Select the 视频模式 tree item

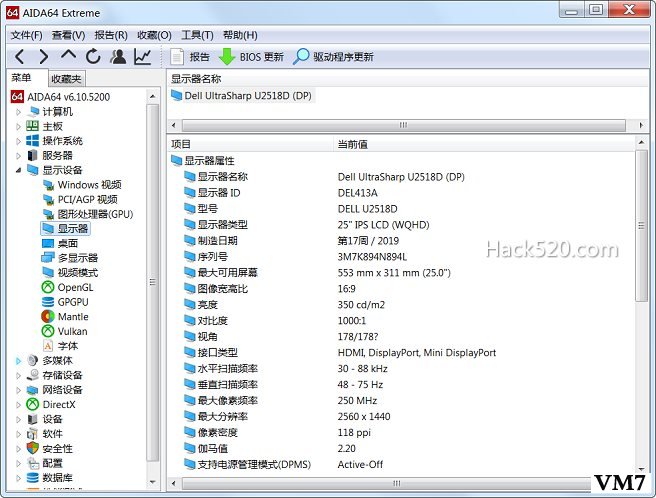pyautogui.click(x=70, y=272)
